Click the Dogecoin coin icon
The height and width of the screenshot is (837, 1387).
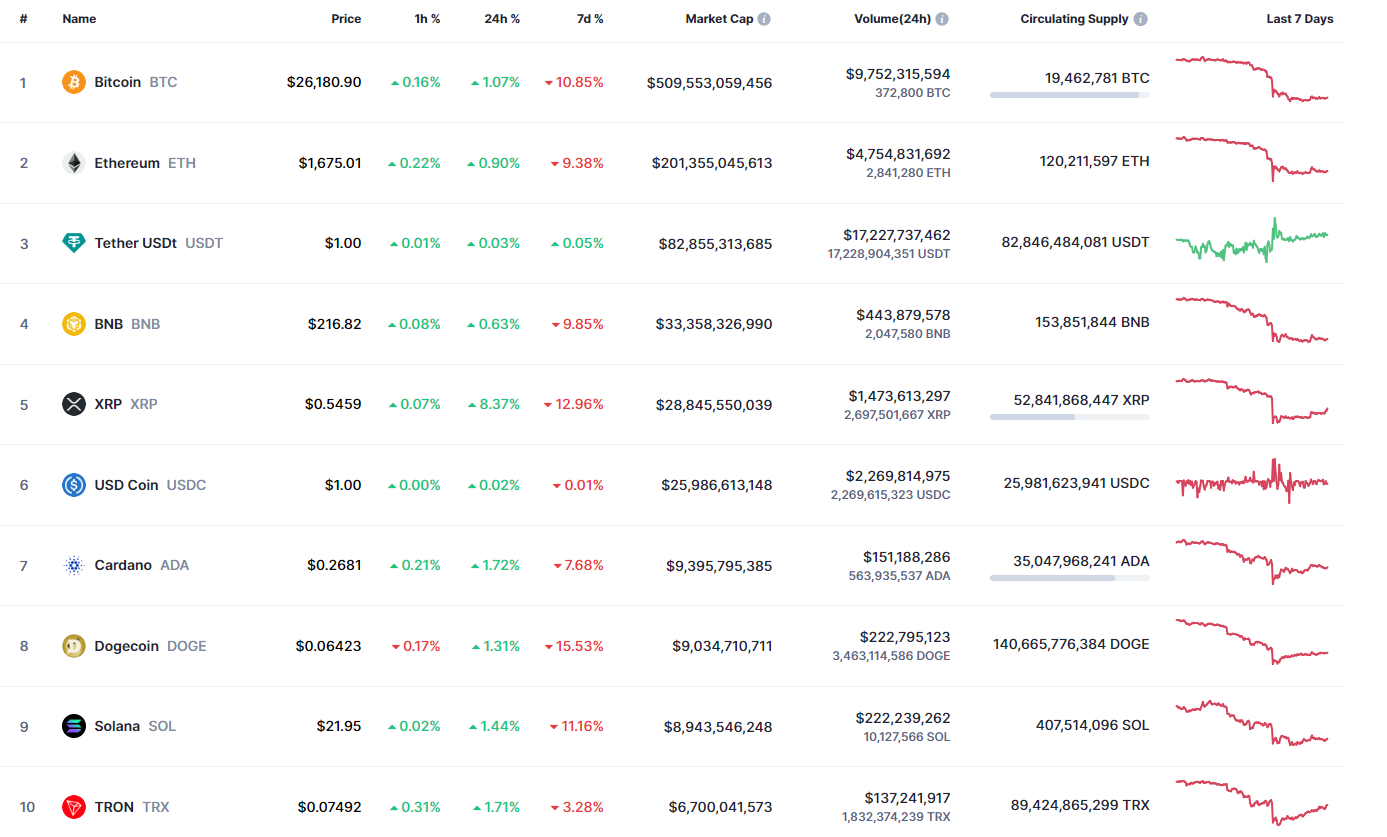(x=74, y=645)
